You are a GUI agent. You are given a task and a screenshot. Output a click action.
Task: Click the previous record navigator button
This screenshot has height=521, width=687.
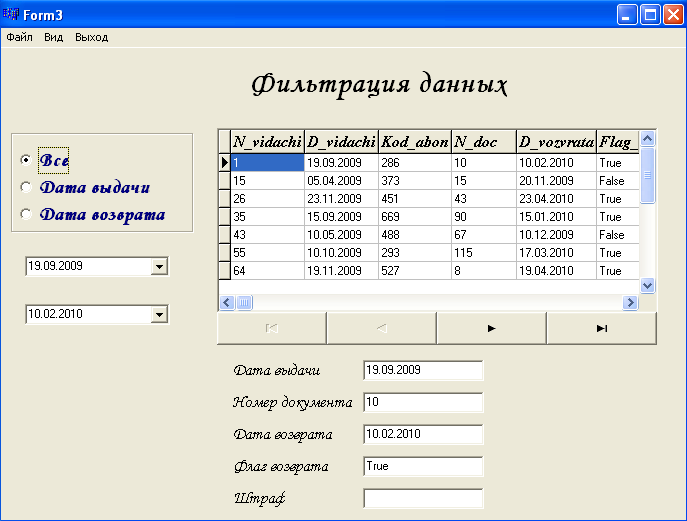tap(381, 328)
